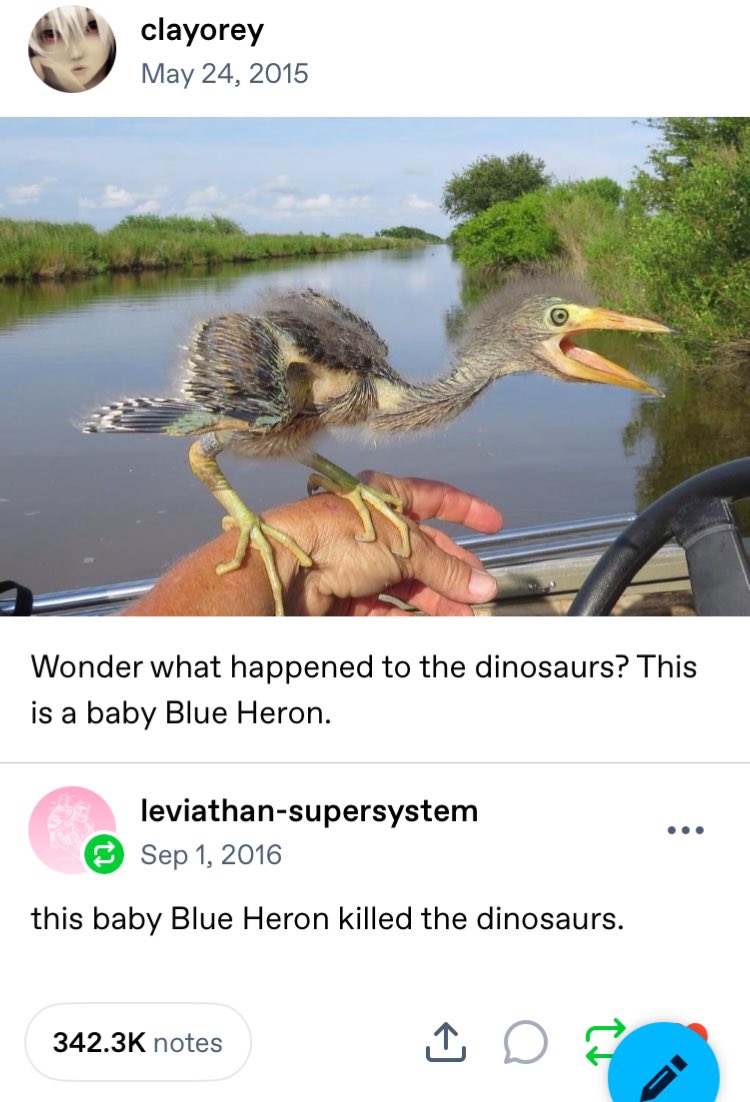
Task: Open the three-dot post options menu
Action: click(685, 830)
